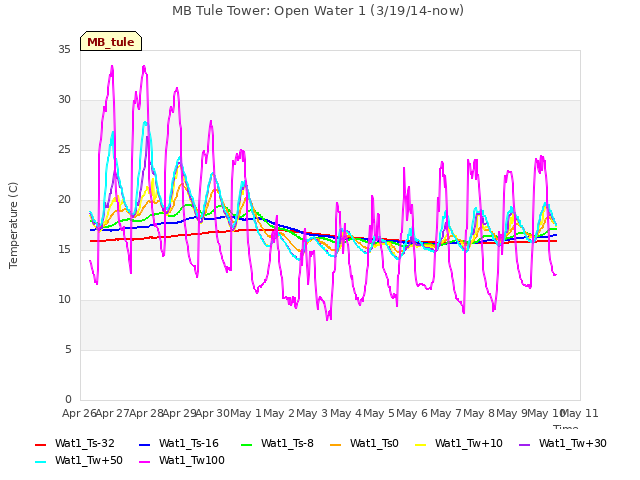The height and width of the screenshot is (480, 640).
Task: Click the May 2 x-axis tick label
Action: [279, 413]
